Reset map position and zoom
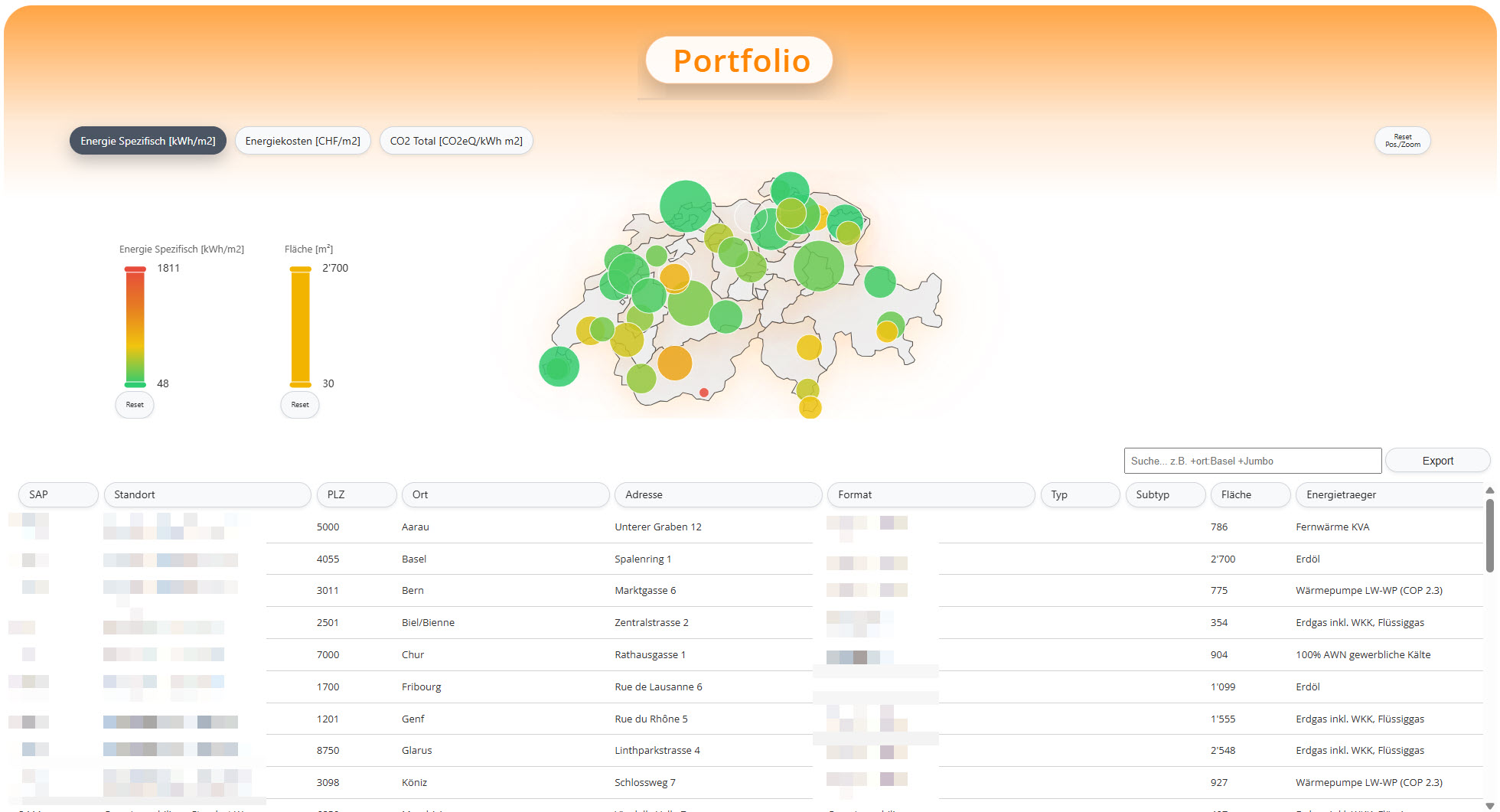The image size is (1500, 812). click(1402, 141)
